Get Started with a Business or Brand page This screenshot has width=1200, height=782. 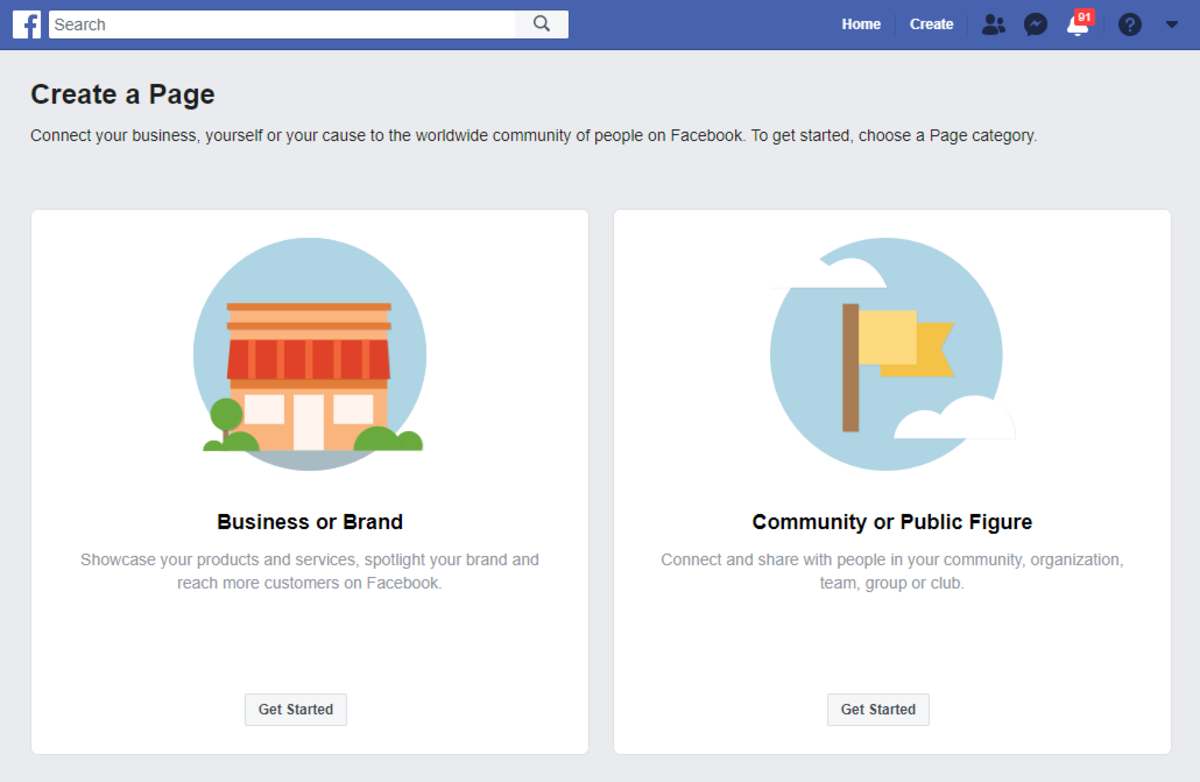click(295, 709)
